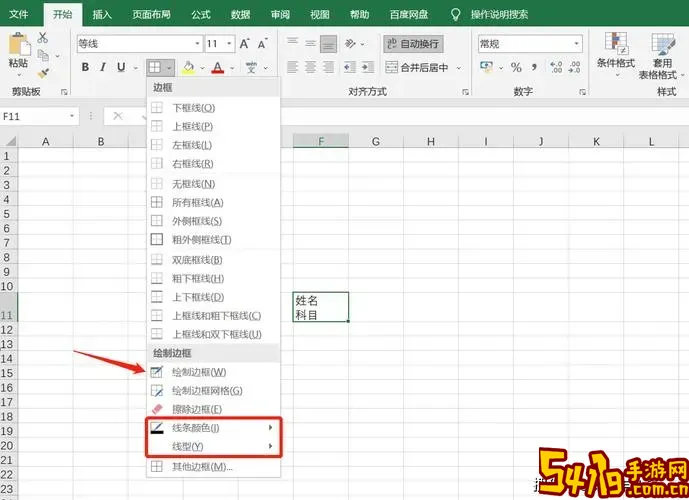Viewport: 689px width, 500px height.
Task: Click the Align Left icon
Action: point(292,67)
